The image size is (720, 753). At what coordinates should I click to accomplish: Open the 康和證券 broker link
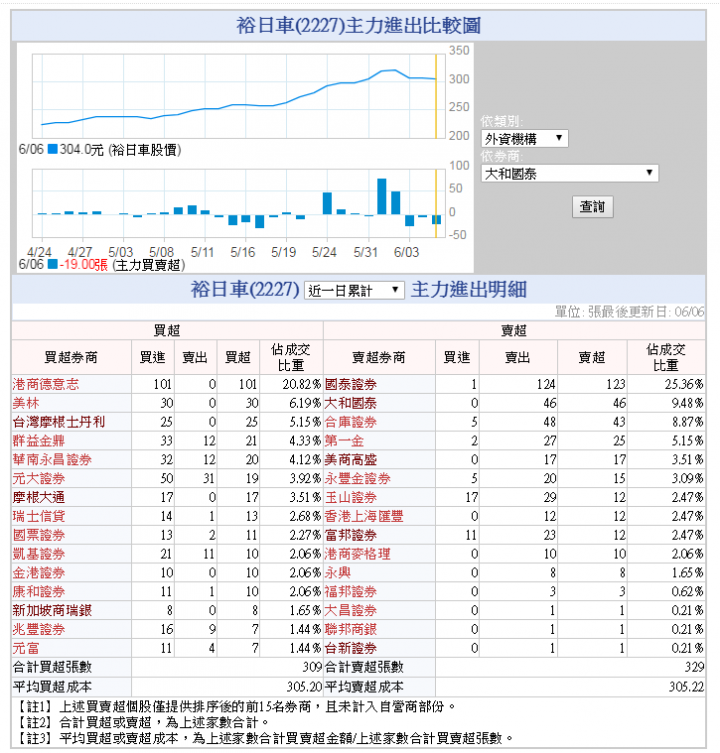(39, 591)
